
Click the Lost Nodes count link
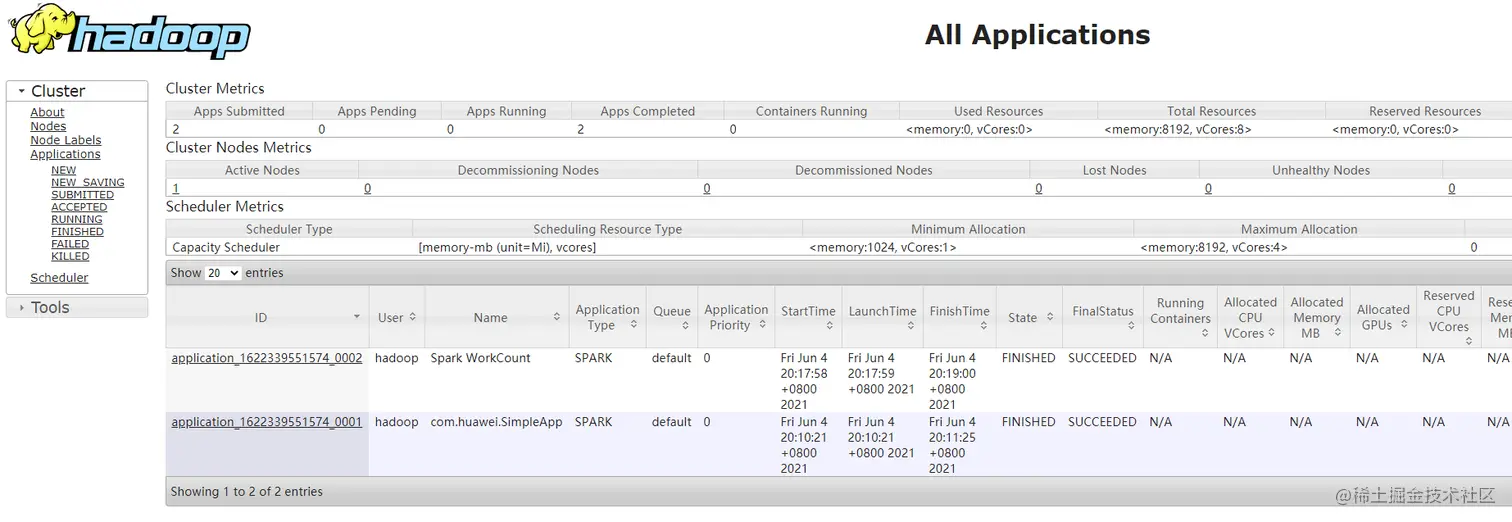1038,188
